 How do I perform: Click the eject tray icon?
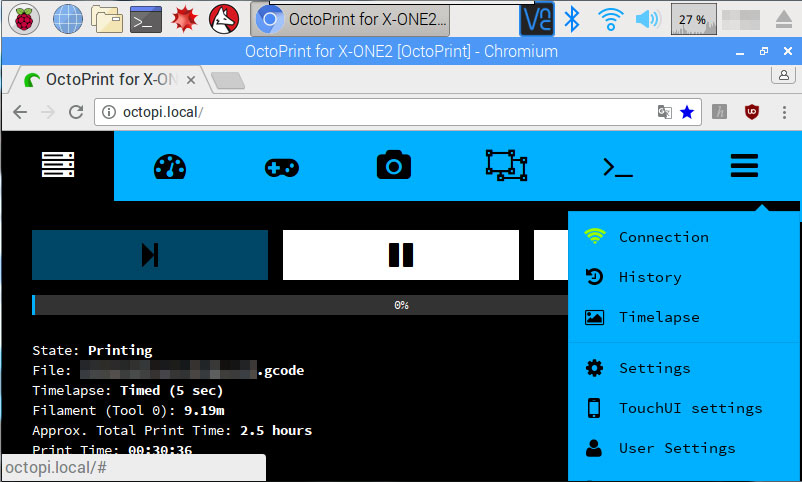[x=784, y=19]
